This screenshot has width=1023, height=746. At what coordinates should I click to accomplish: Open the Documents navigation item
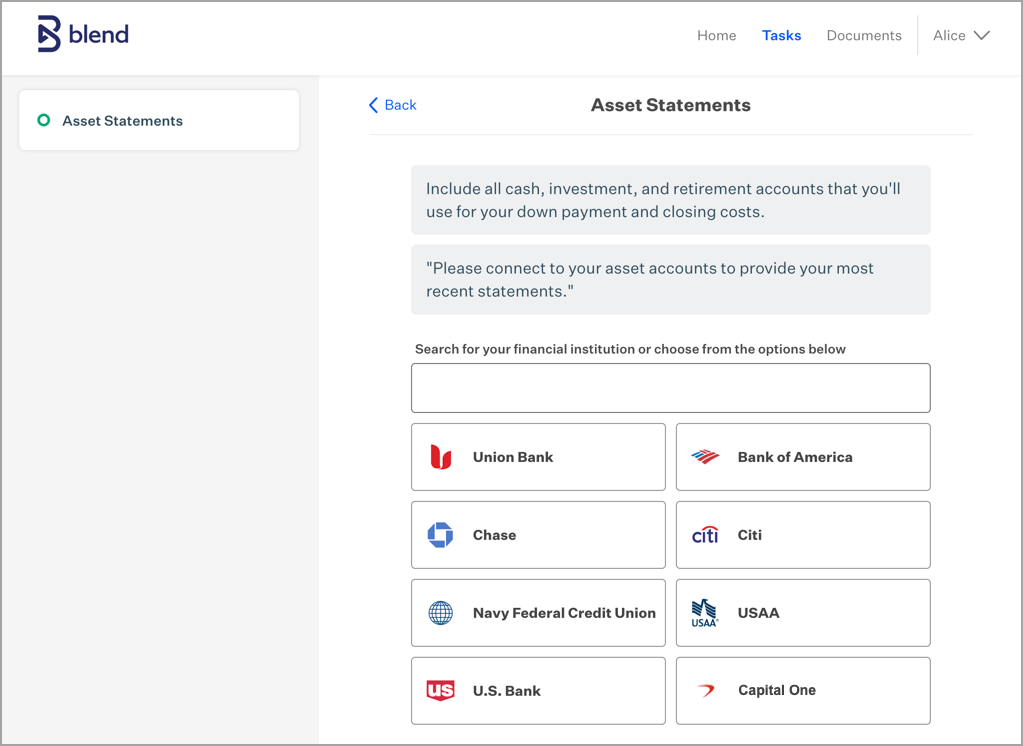point(864,35)
